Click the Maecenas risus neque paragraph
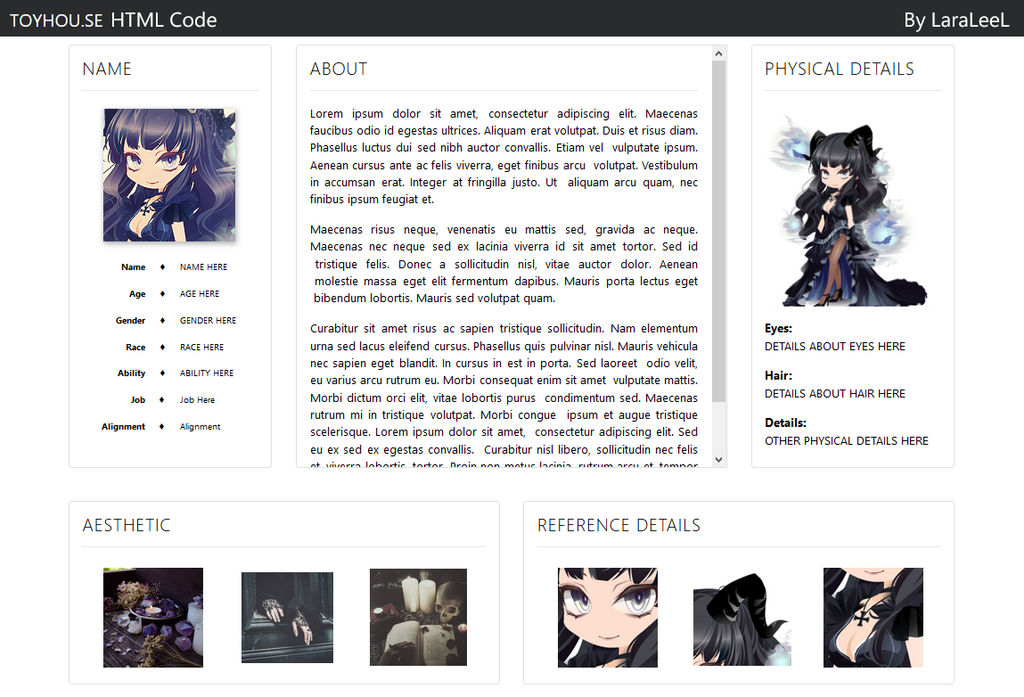The height and width of the screenshot is (697, 1024). coord(504,264)
